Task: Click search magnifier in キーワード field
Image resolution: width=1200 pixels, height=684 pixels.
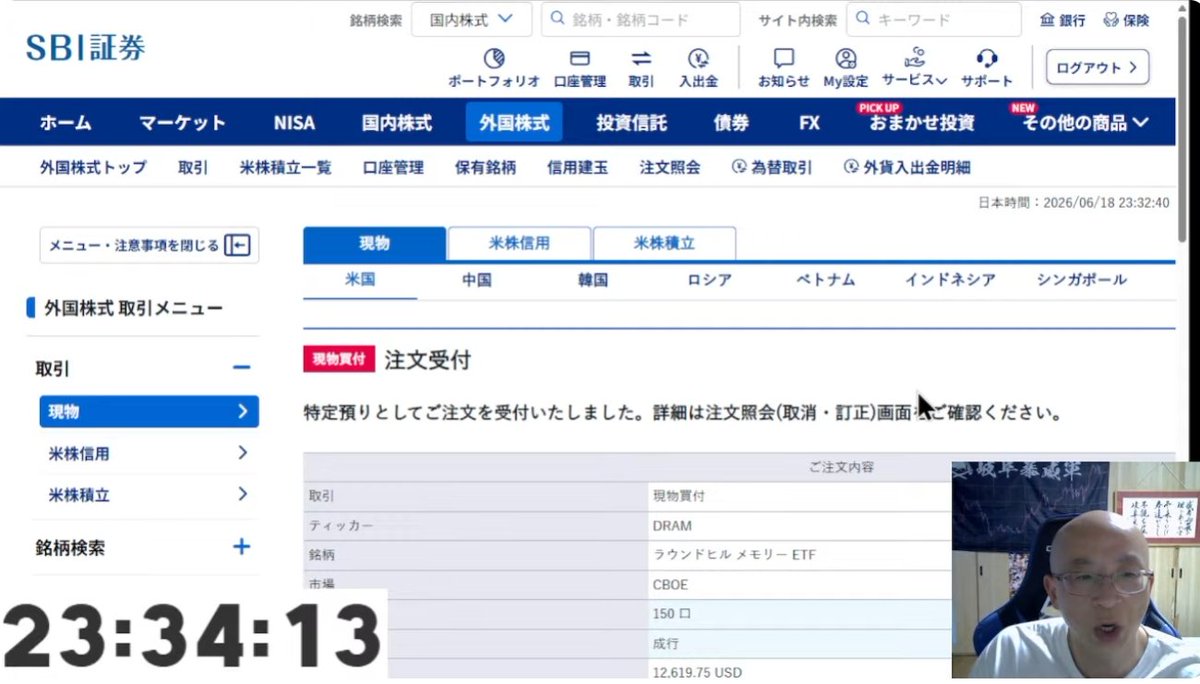Action: [863, 19]
